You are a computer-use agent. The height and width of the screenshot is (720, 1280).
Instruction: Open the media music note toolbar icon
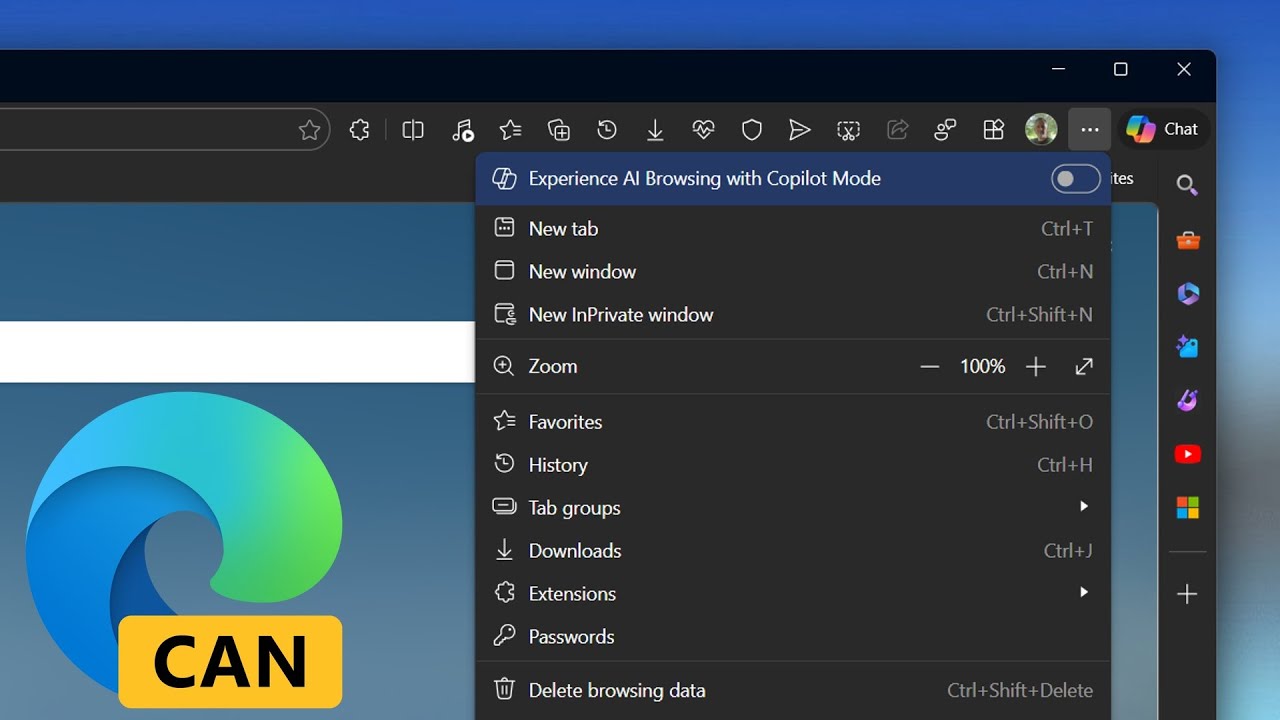click(x=462, y=130)
